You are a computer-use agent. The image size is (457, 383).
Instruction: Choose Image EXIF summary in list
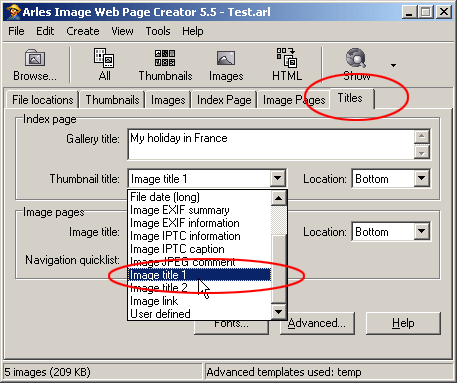(x=180, y=210)
